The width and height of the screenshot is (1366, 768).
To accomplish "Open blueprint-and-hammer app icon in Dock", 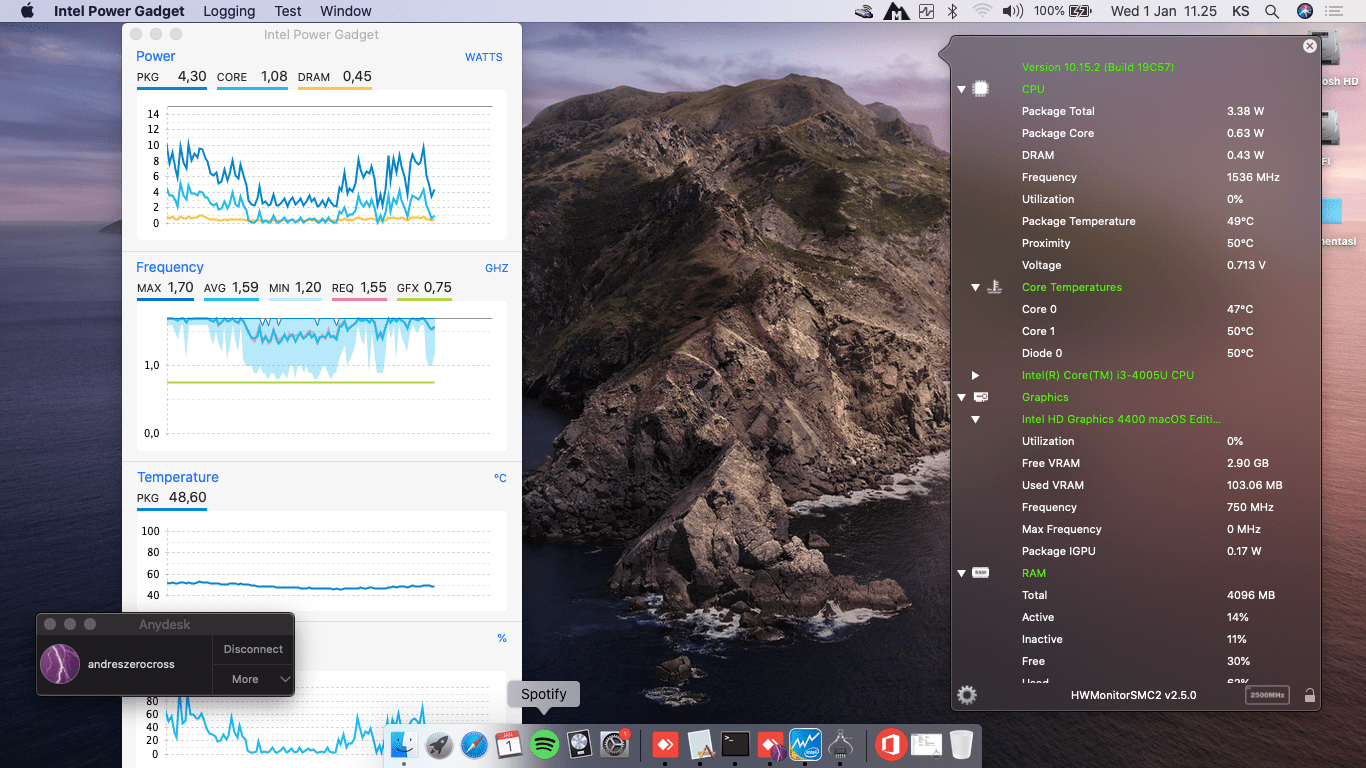I will (x=700, y=744).
